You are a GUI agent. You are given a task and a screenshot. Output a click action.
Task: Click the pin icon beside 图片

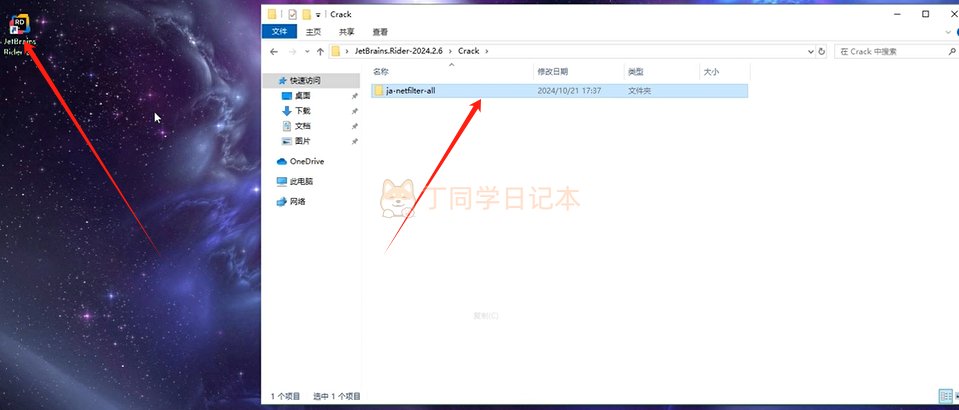[355, 141]
